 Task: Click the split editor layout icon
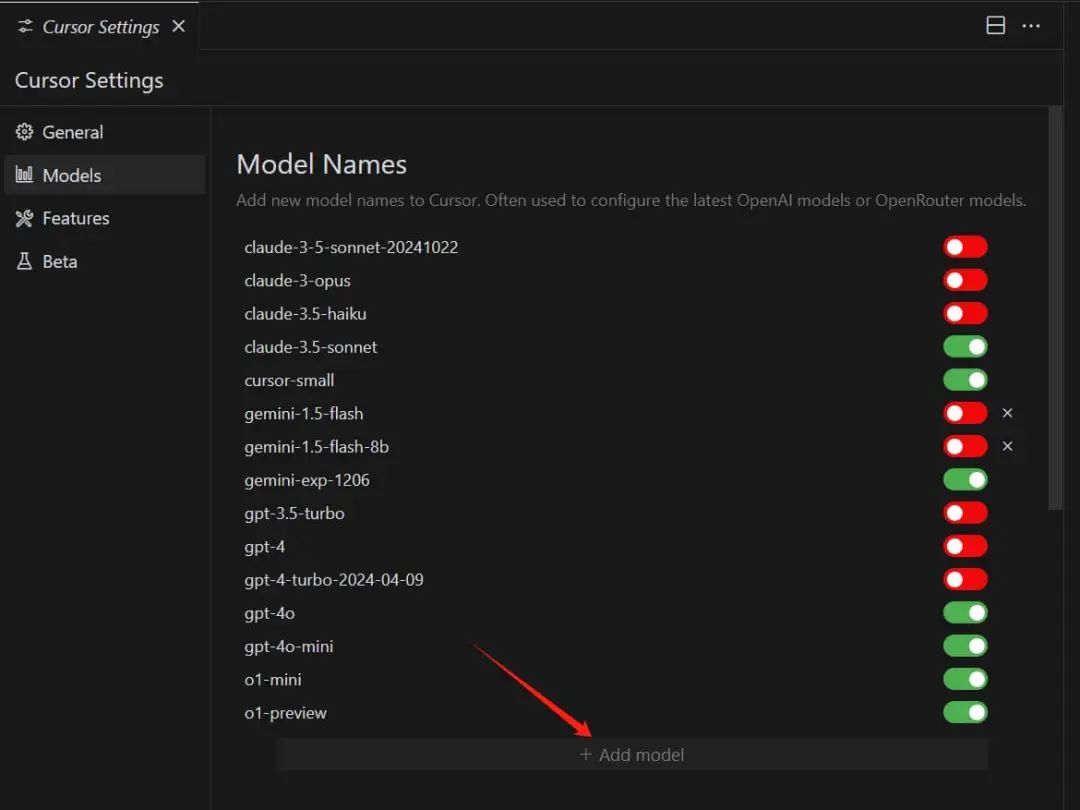coord(995,26)
